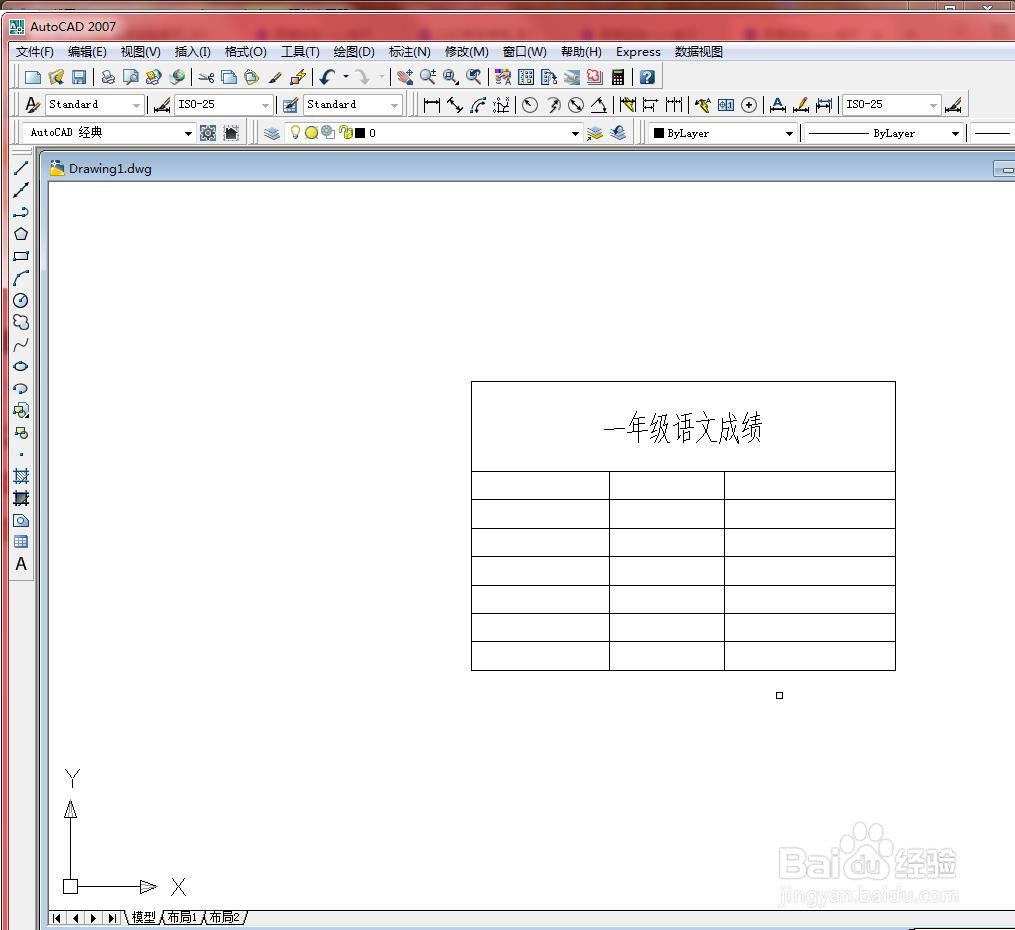Select the Aligned dimension tool
Screen dimensions: 1015x930
tap(455, 105)
